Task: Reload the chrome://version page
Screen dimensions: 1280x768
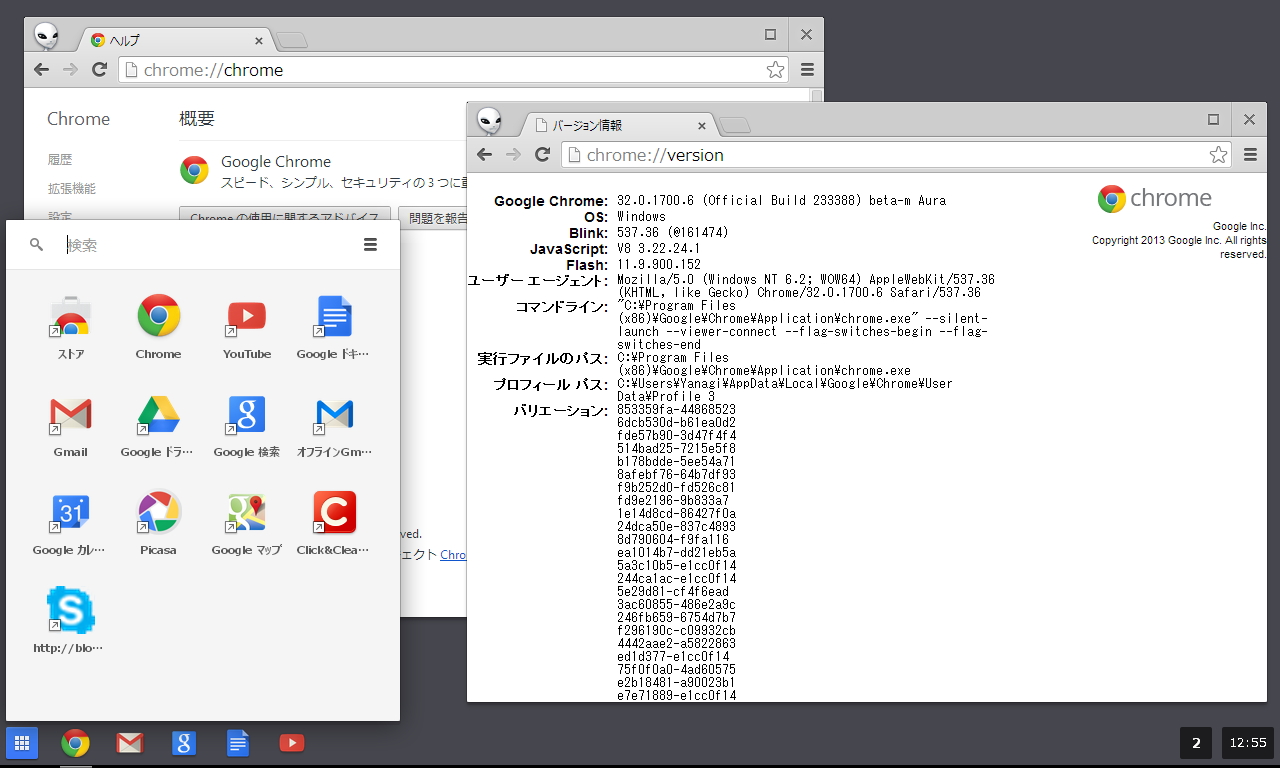Action: (x=542, y=154)
